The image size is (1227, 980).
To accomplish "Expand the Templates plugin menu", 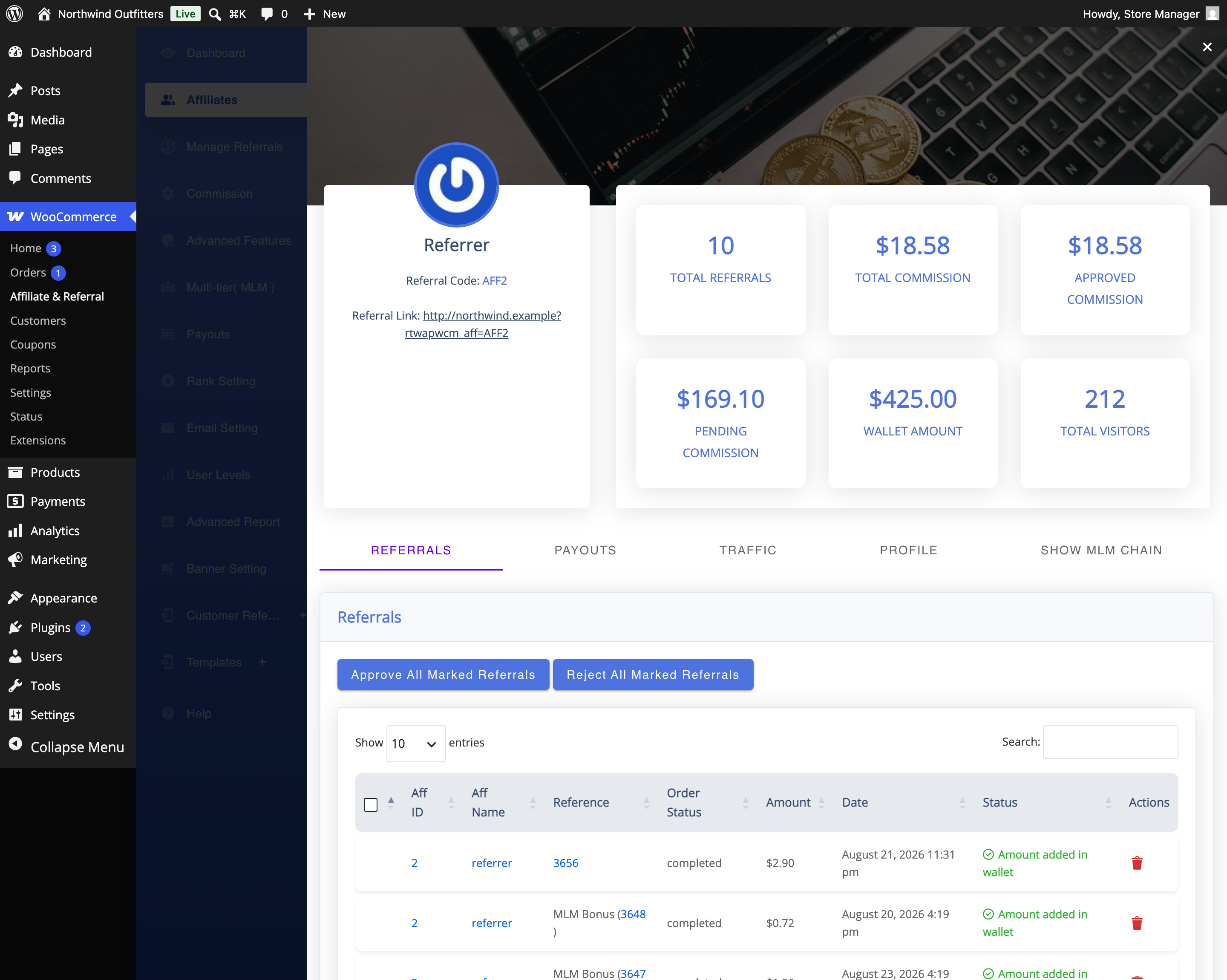I will (x=262, y=662).
